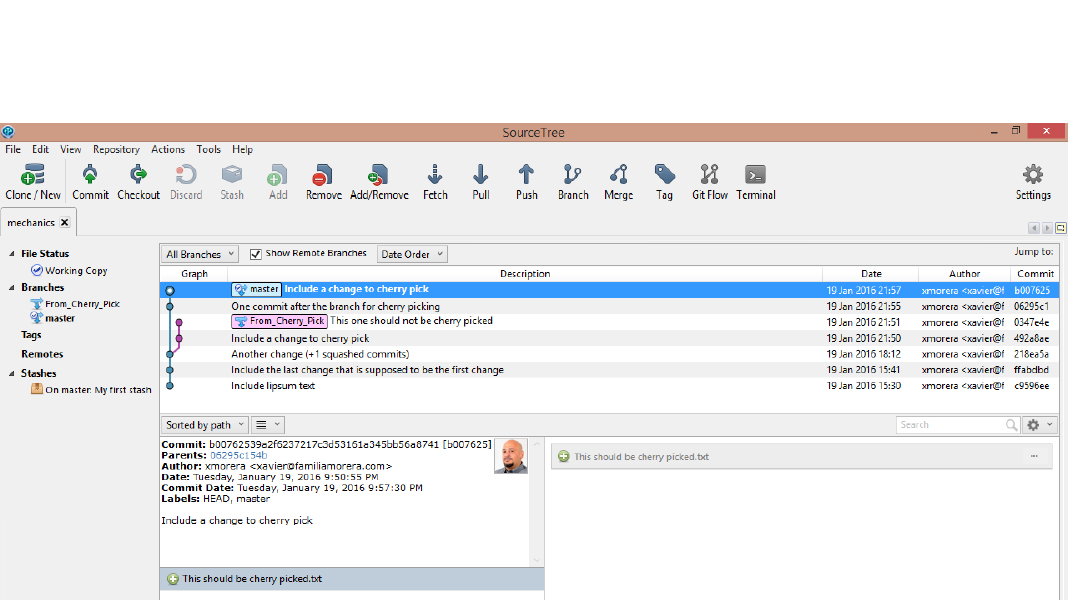Select commit This one should not be cherry picked
The width and height of the screenshot is (1068, 600).
(x=610, y=322)
